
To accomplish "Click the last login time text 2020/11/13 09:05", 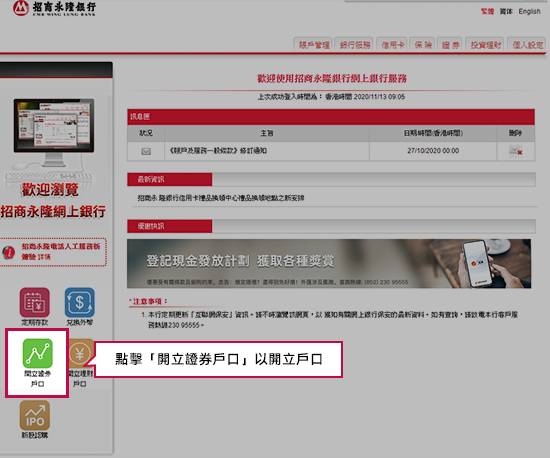I will (x=379, y=97).
